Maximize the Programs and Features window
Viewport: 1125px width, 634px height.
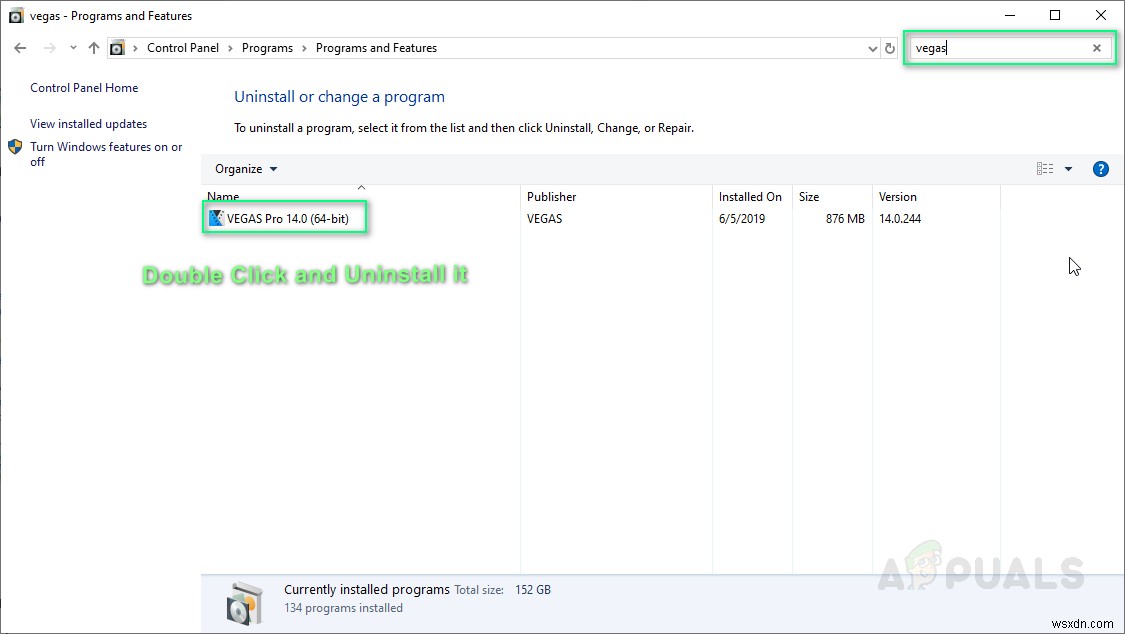pyautogui.click(x=1055, y=15)
